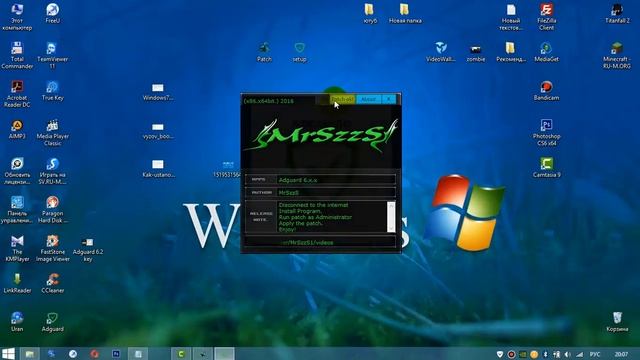Select the Новый текстовый document icon

click(x=511, y=17)
